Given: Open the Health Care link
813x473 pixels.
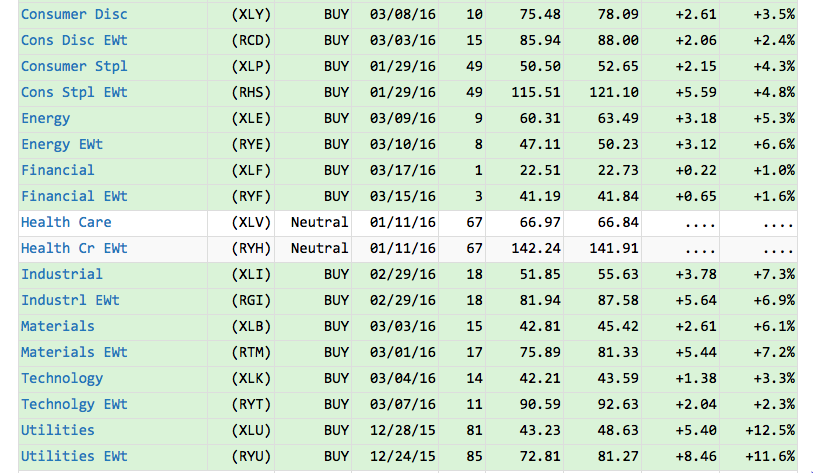Looking at the screenshot, I should coord(66,222).
